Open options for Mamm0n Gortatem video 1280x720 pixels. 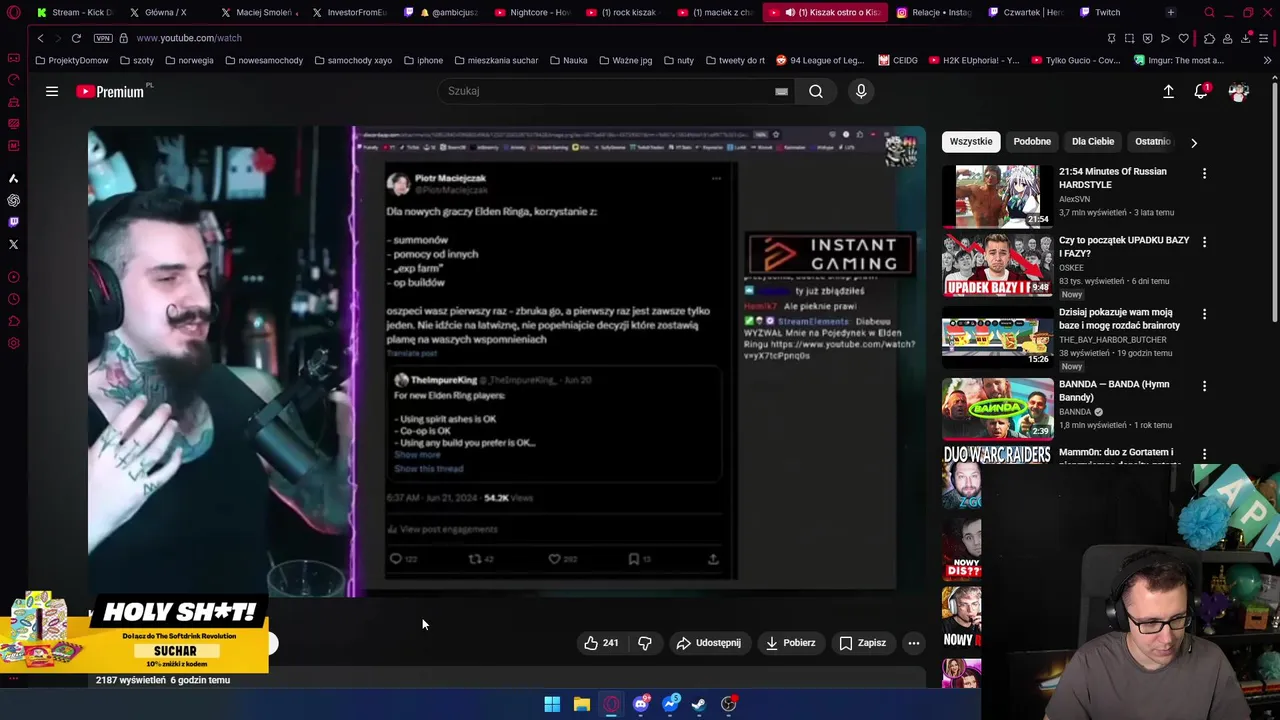(x=1204, y=454)
